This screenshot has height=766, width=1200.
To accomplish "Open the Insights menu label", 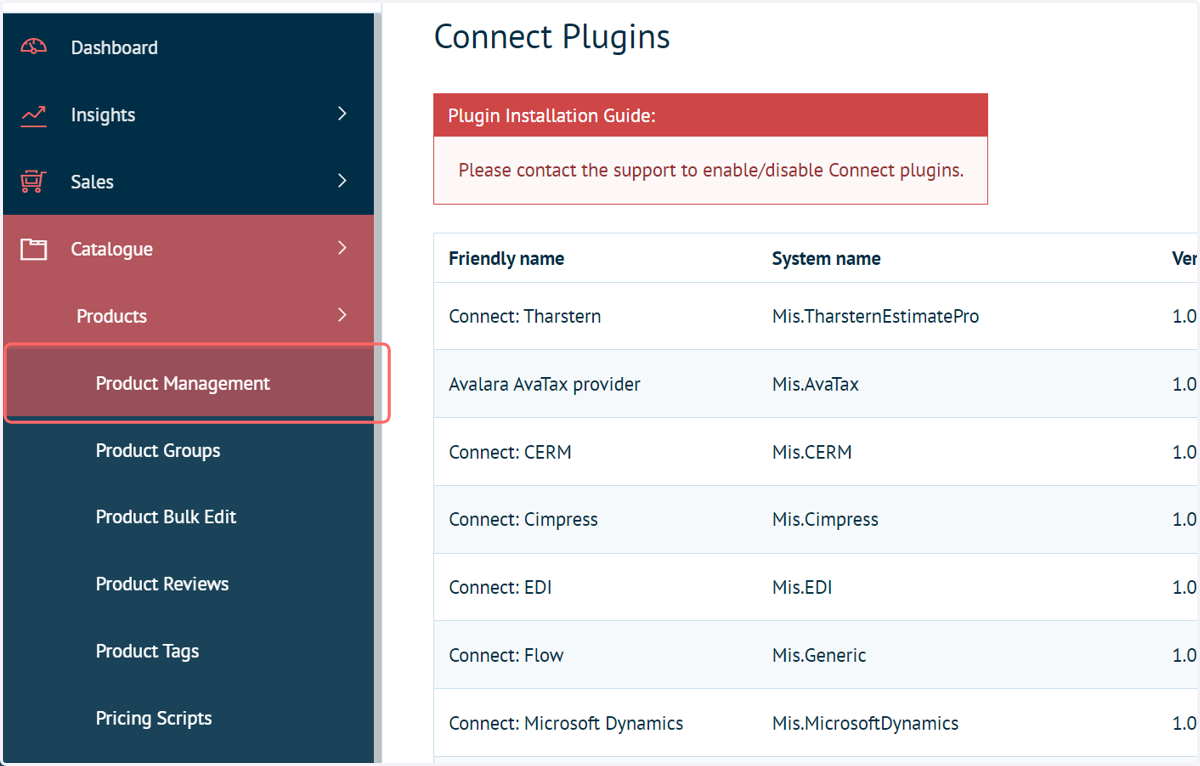I will tap(103, 115).
